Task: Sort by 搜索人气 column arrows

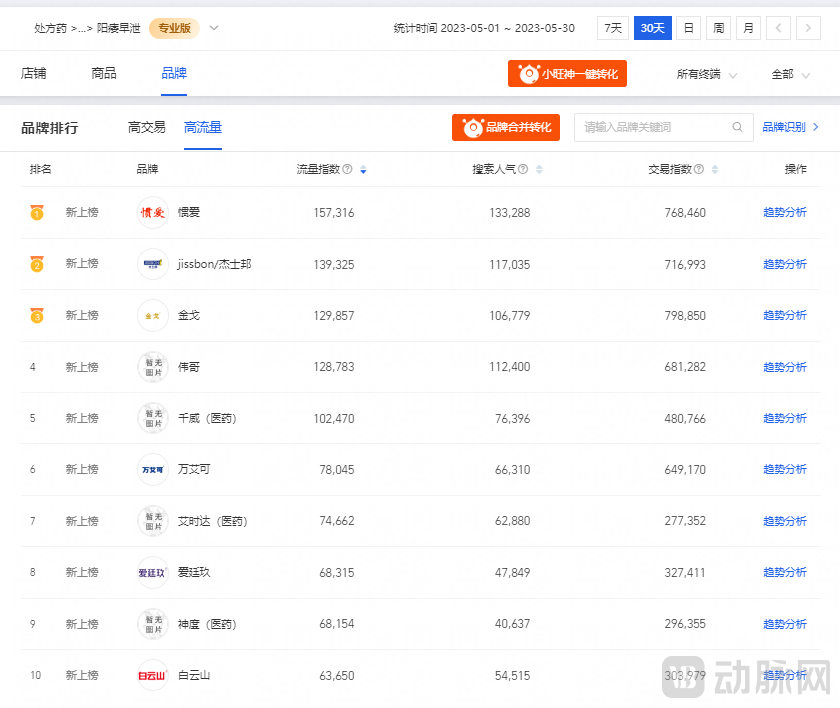Action: click(539, 170)
